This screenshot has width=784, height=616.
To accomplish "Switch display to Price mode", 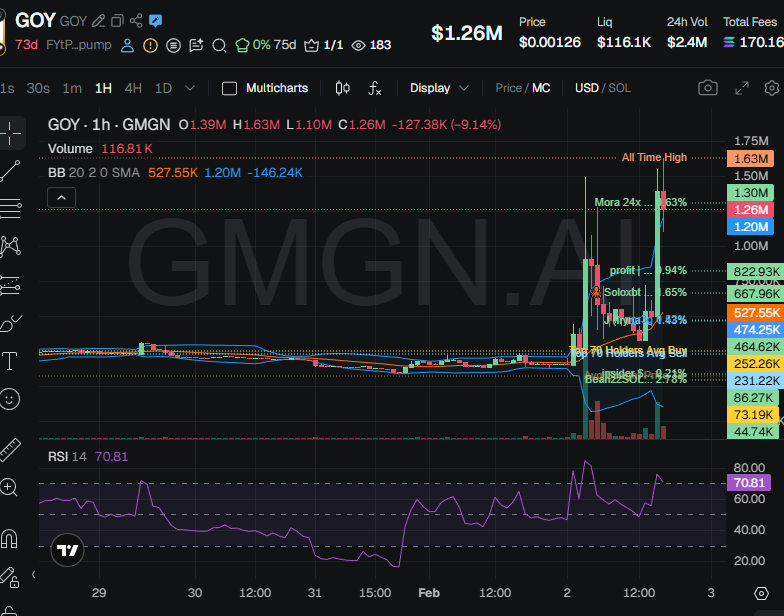I will [508, 88].
